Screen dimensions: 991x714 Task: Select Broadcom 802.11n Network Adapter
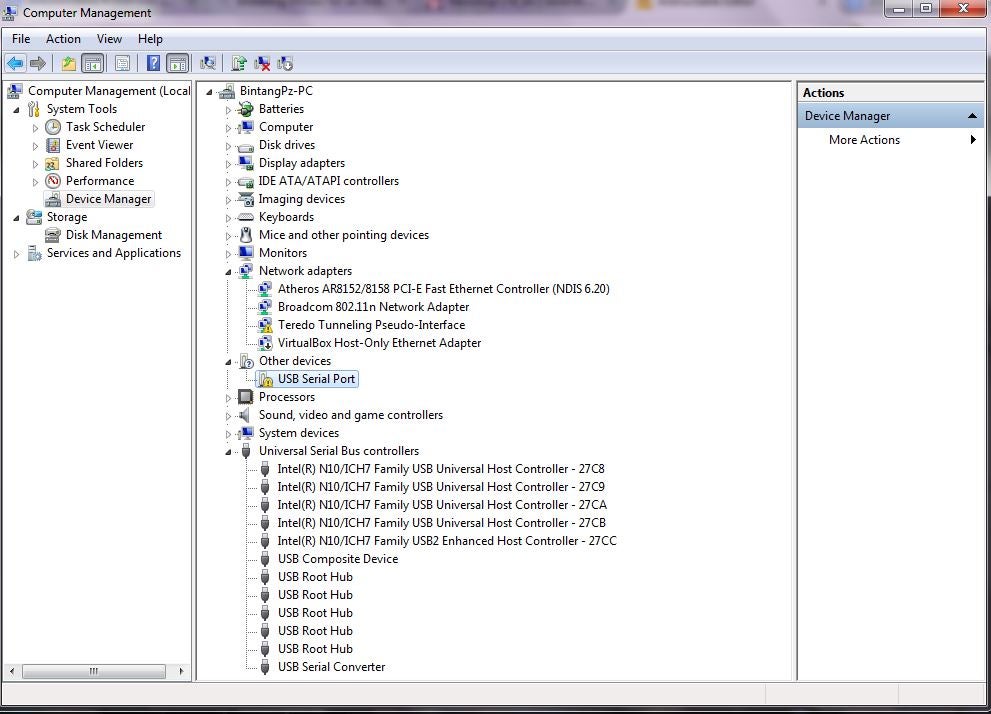coord(374,307)
